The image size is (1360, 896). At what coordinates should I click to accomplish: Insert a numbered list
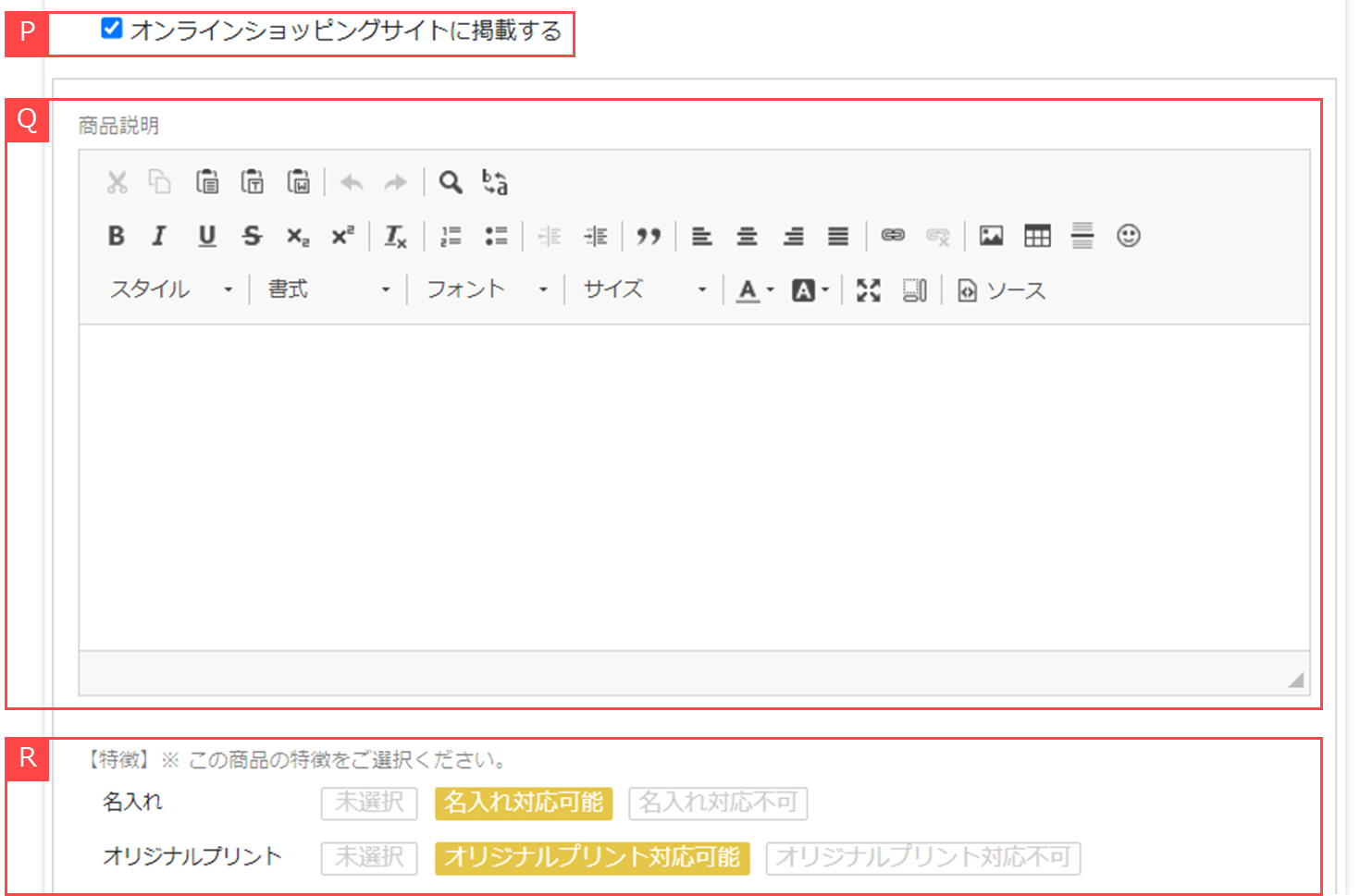point(451,236)
